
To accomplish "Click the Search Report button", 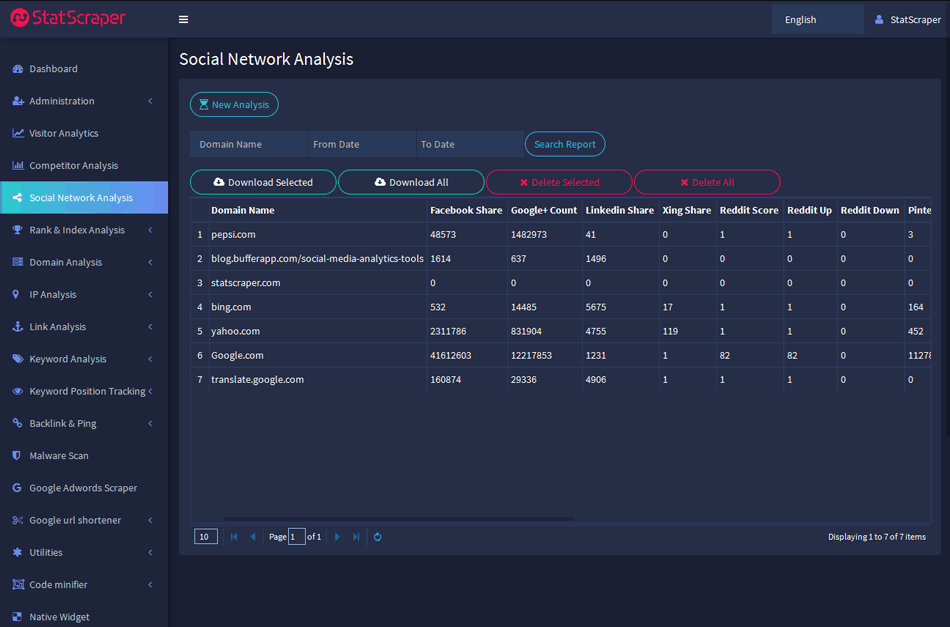I will tap(565, 144).
